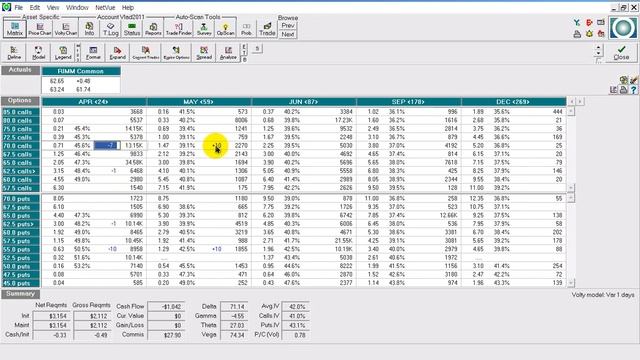The width and height of the screenshot is (640, 360).
Task: Click the Expand toolbar button
Action: coord(118,53)
